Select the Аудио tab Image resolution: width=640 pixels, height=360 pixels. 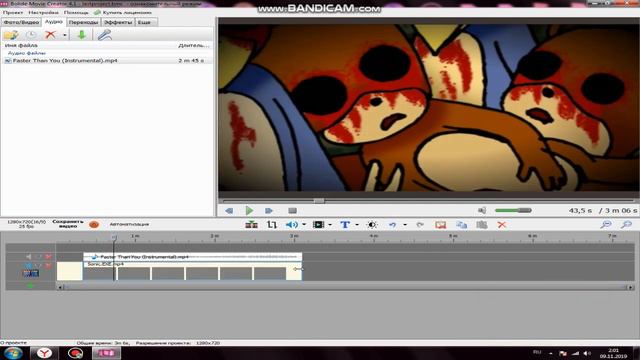tap(53, 22)
